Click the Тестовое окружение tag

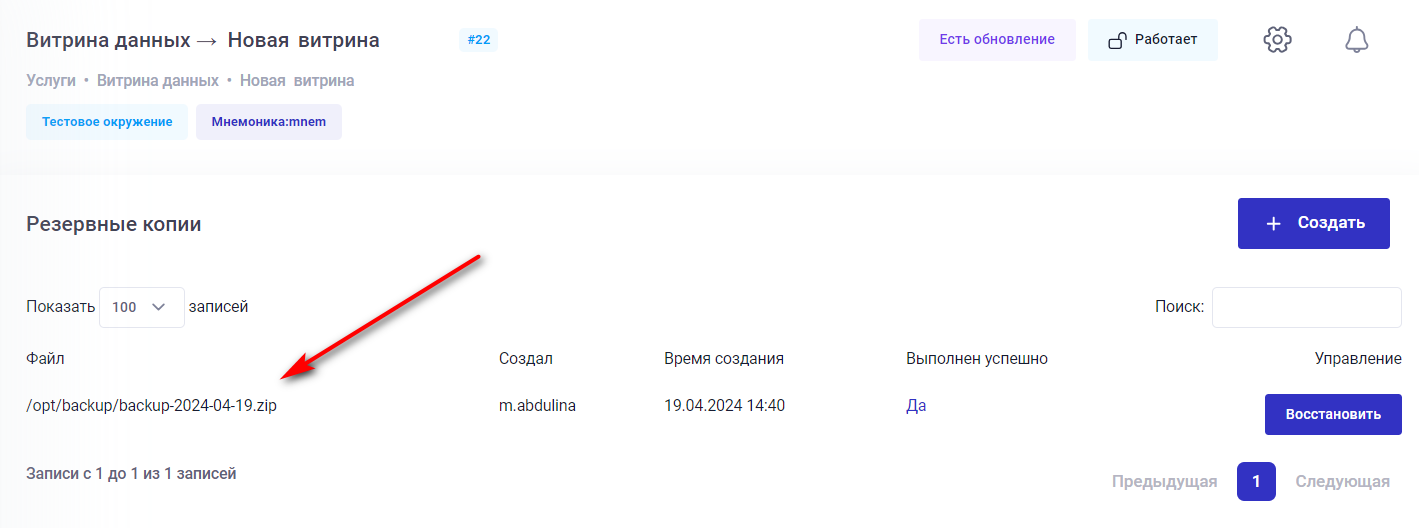(x=107, y=122)
